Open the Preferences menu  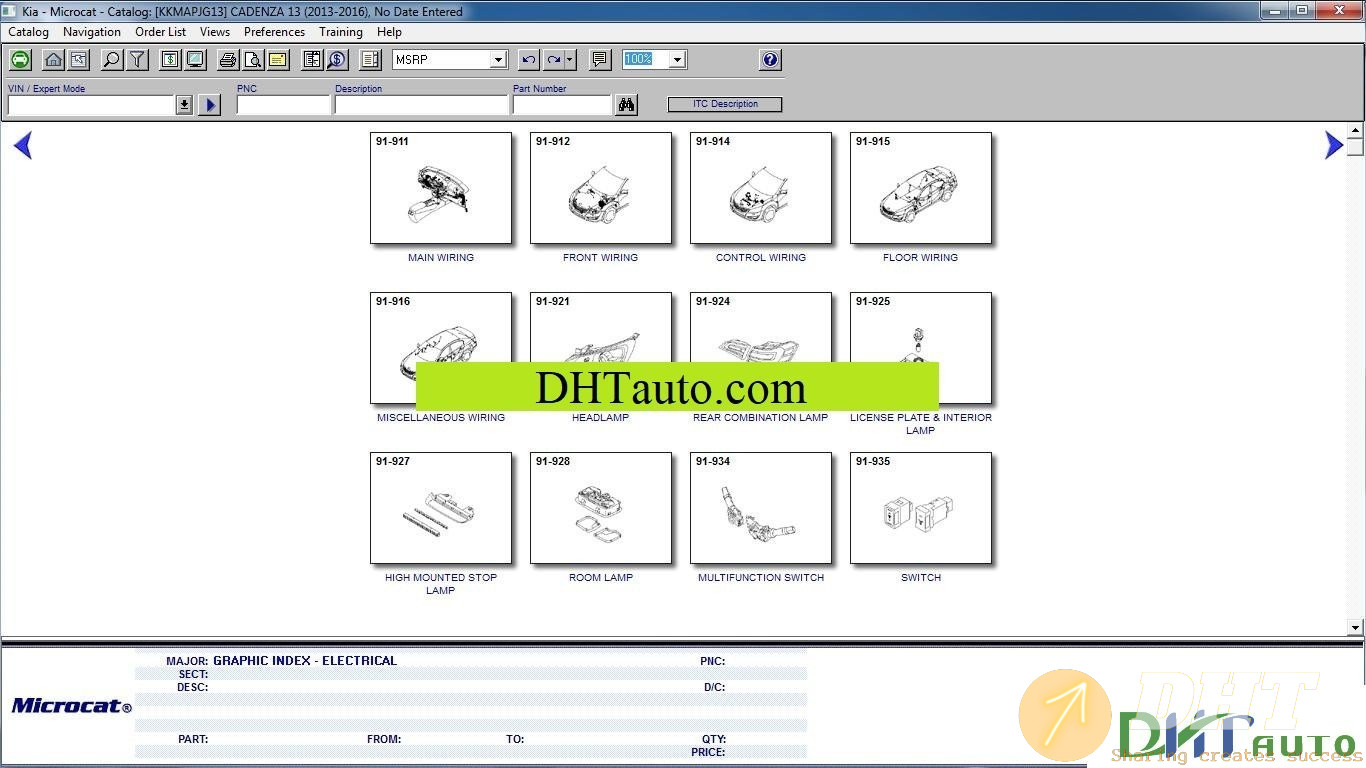275,32
